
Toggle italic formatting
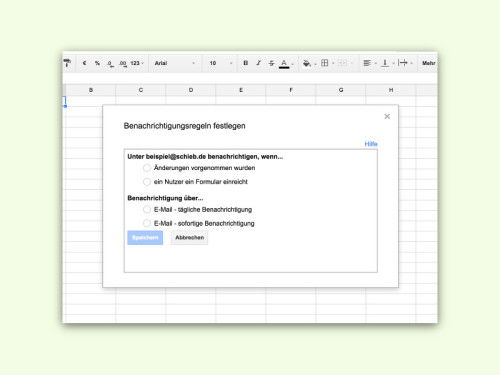click(258, 63)
